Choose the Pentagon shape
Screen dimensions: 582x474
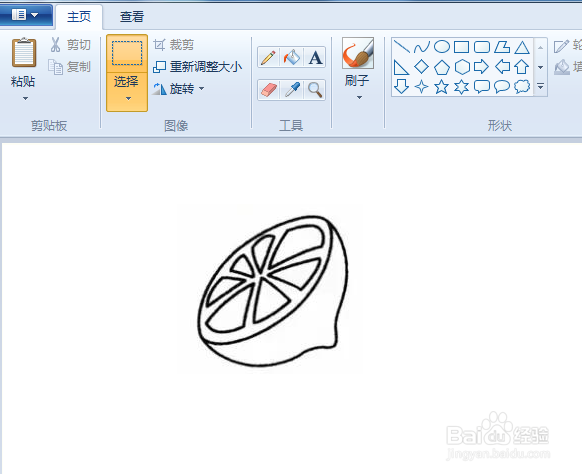click(442, 67)
